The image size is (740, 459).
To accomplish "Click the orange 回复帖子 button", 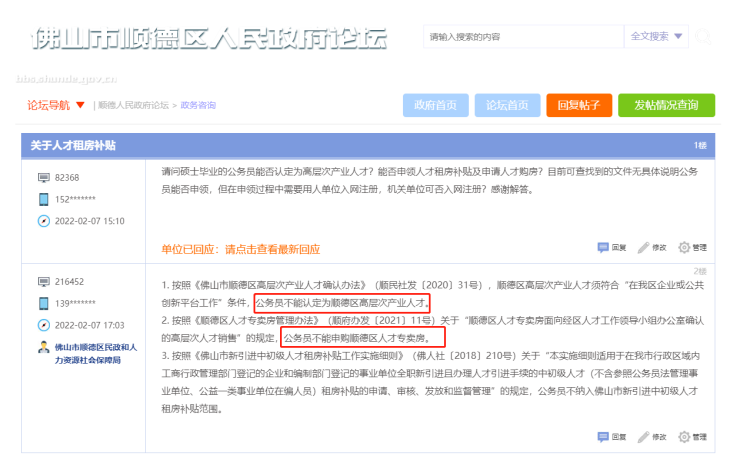I will (x=579, y=105).
